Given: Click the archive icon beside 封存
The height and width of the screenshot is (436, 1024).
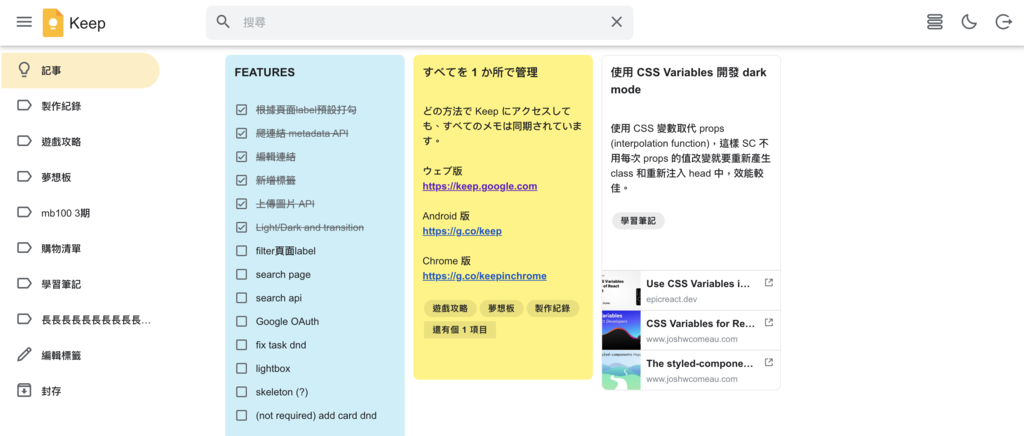Looking at the screenshot, I should point(24,390).
